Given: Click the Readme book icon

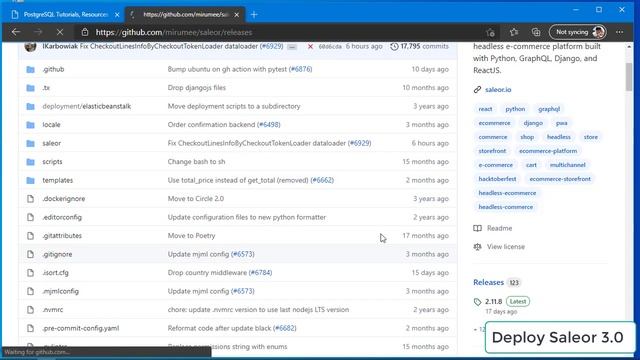Looking at the screenshot, I should 477,228.
